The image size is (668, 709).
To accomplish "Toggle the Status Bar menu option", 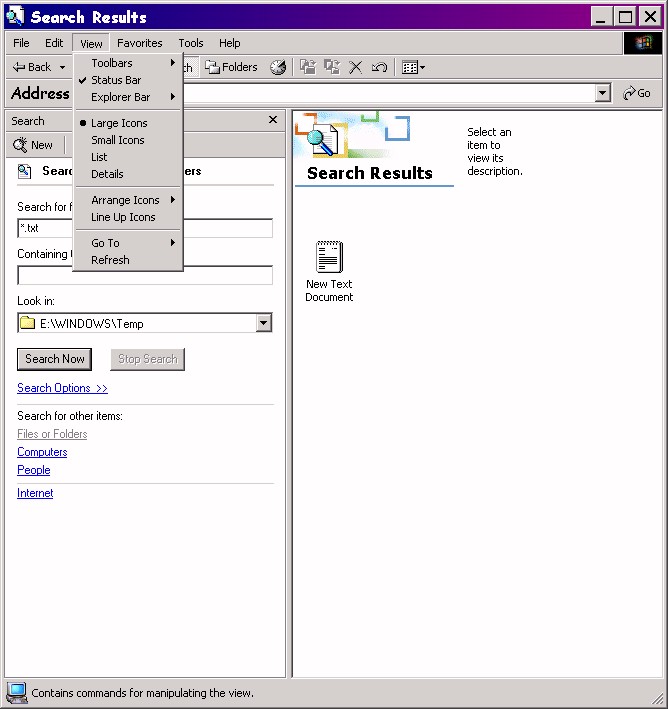I will [x=128, y=80].
